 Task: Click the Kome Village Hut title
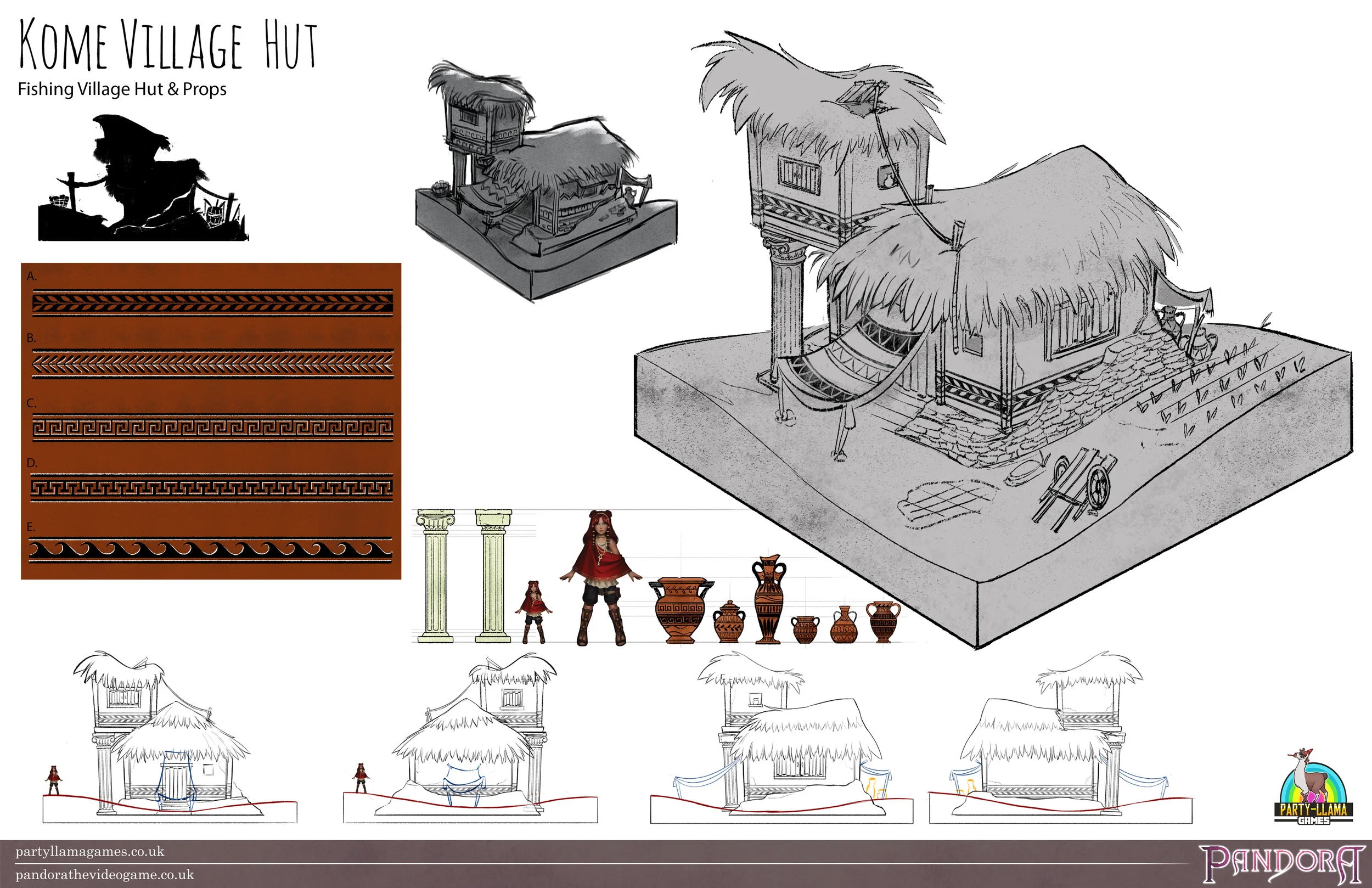tap(168, 45)
